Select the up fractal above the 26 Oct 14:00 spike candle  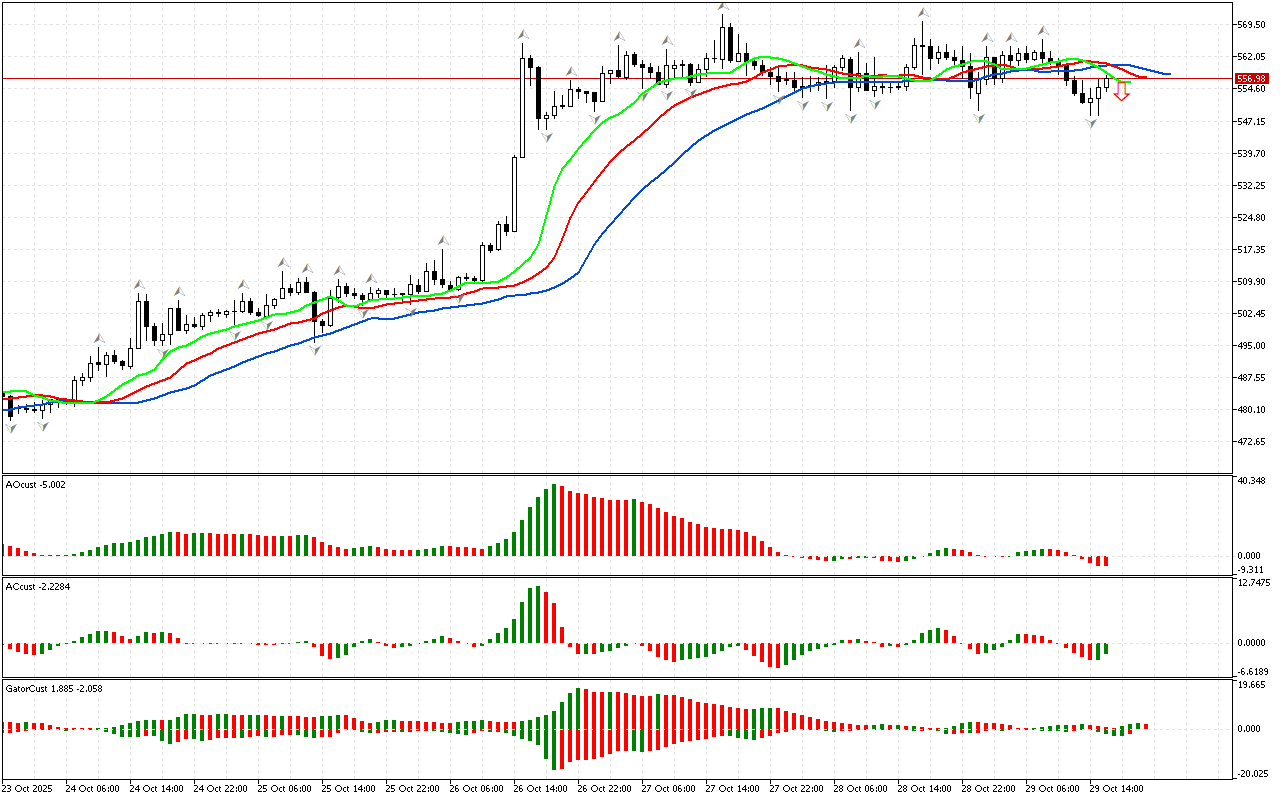point(523,35)
